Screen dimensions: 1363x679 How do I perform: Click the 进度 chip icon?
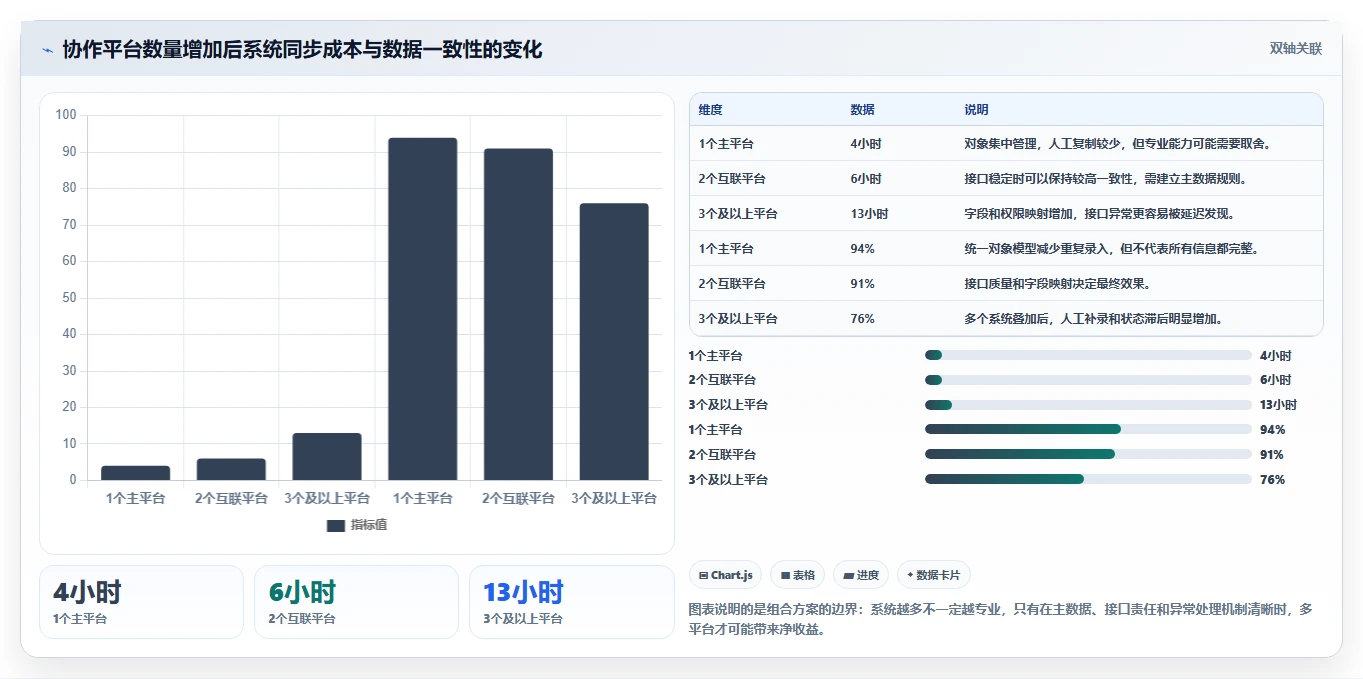tap(849, 576)
